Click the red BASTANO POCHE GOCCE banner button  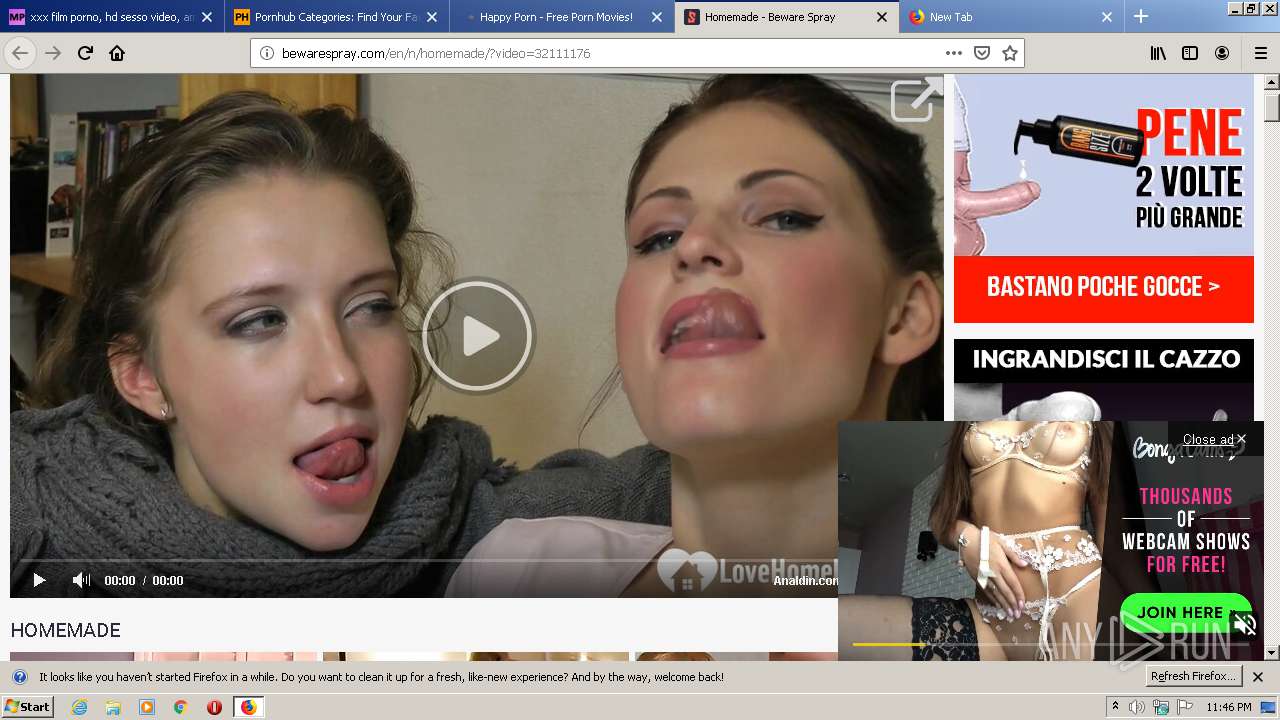(1103, 288)
